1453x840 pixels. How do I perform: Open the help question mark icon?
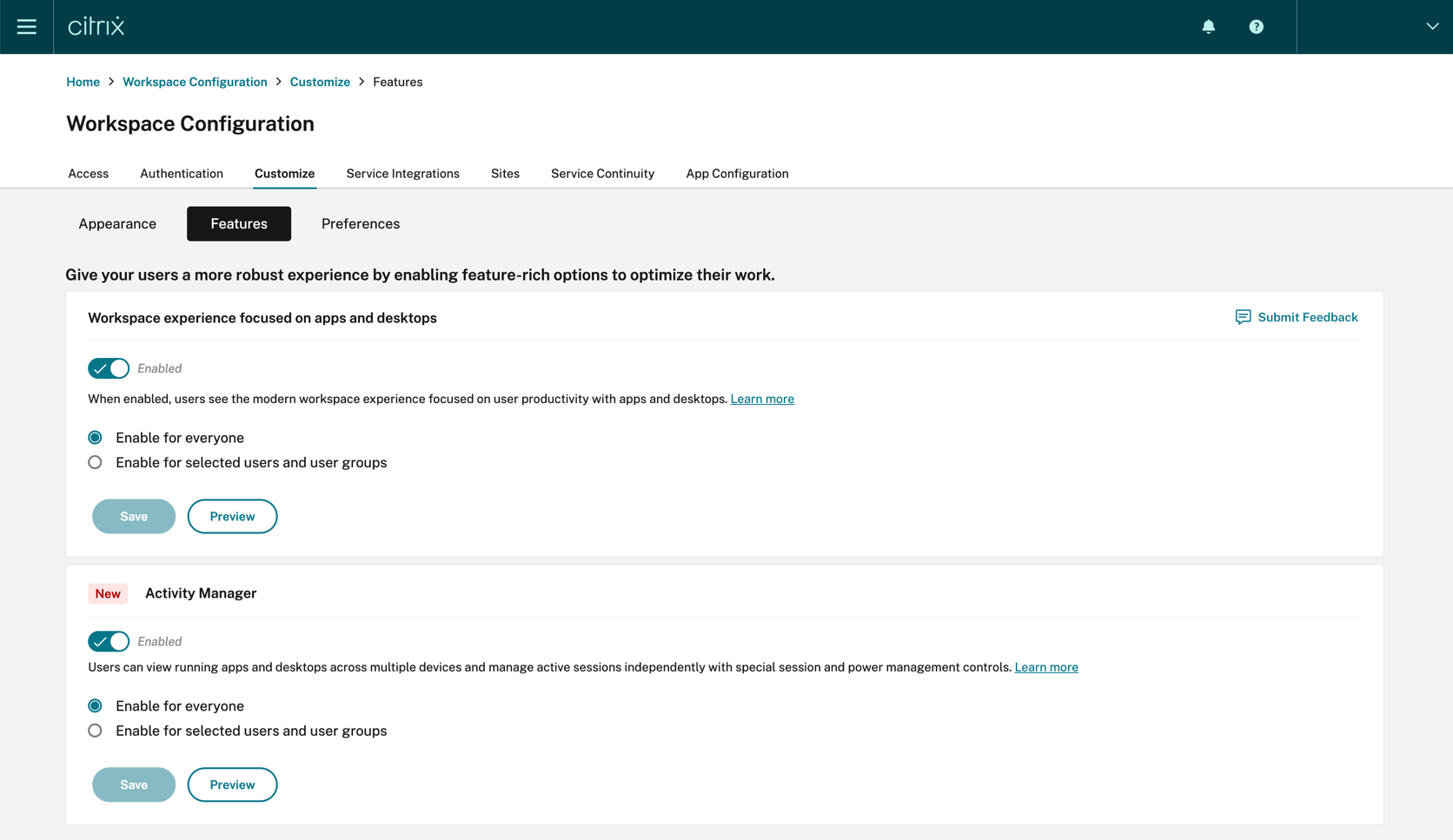click(x=1256, y=27)
